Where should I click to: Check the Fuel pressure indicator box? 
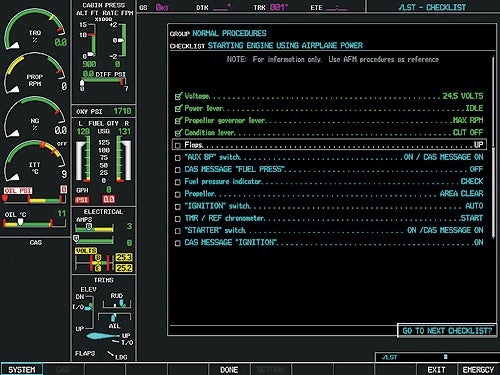pyautogui.click(x=178, y=182)
